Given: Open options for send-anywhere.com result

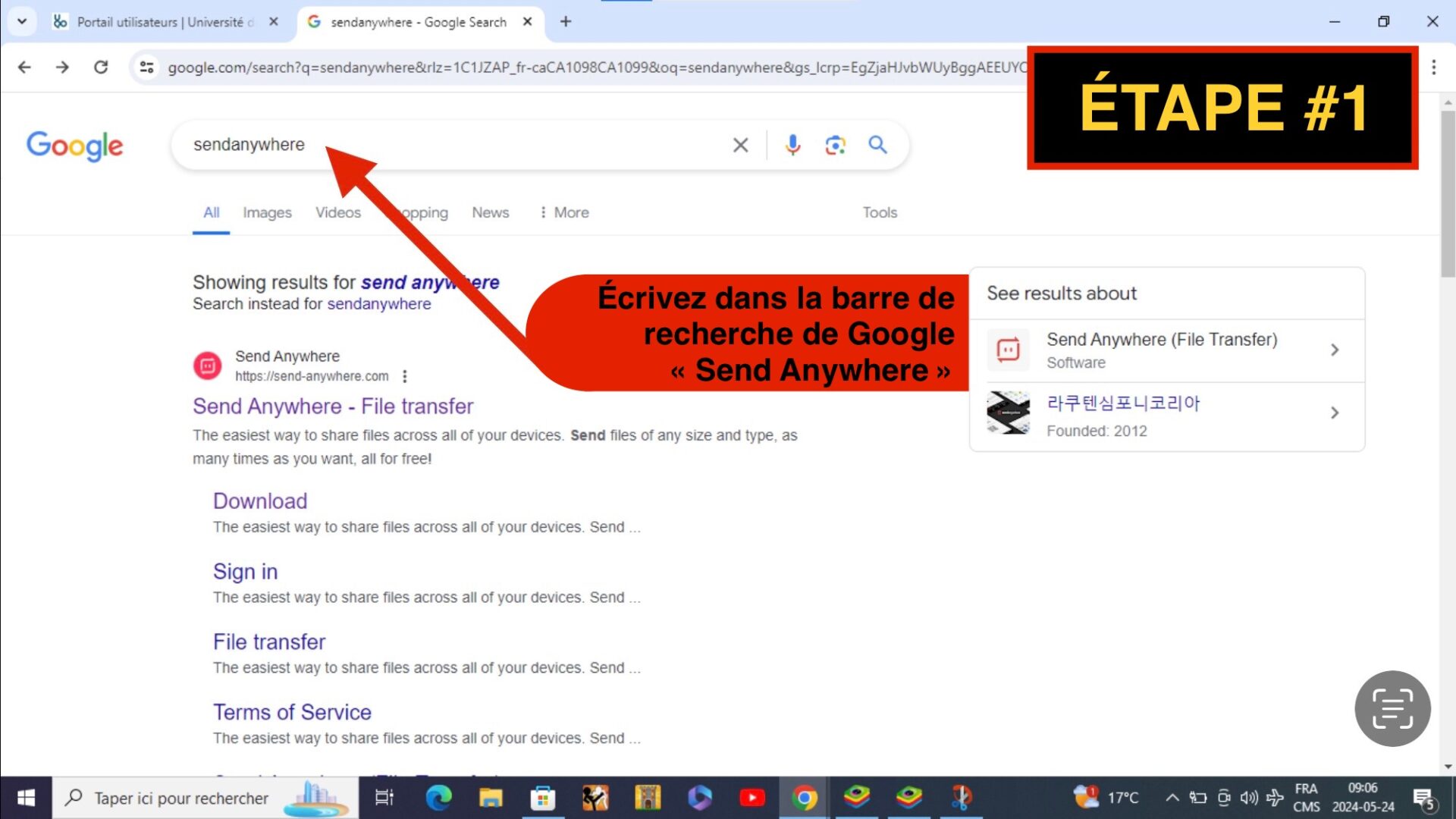Looking at the screenshot, I should click(x=405, y=376).
